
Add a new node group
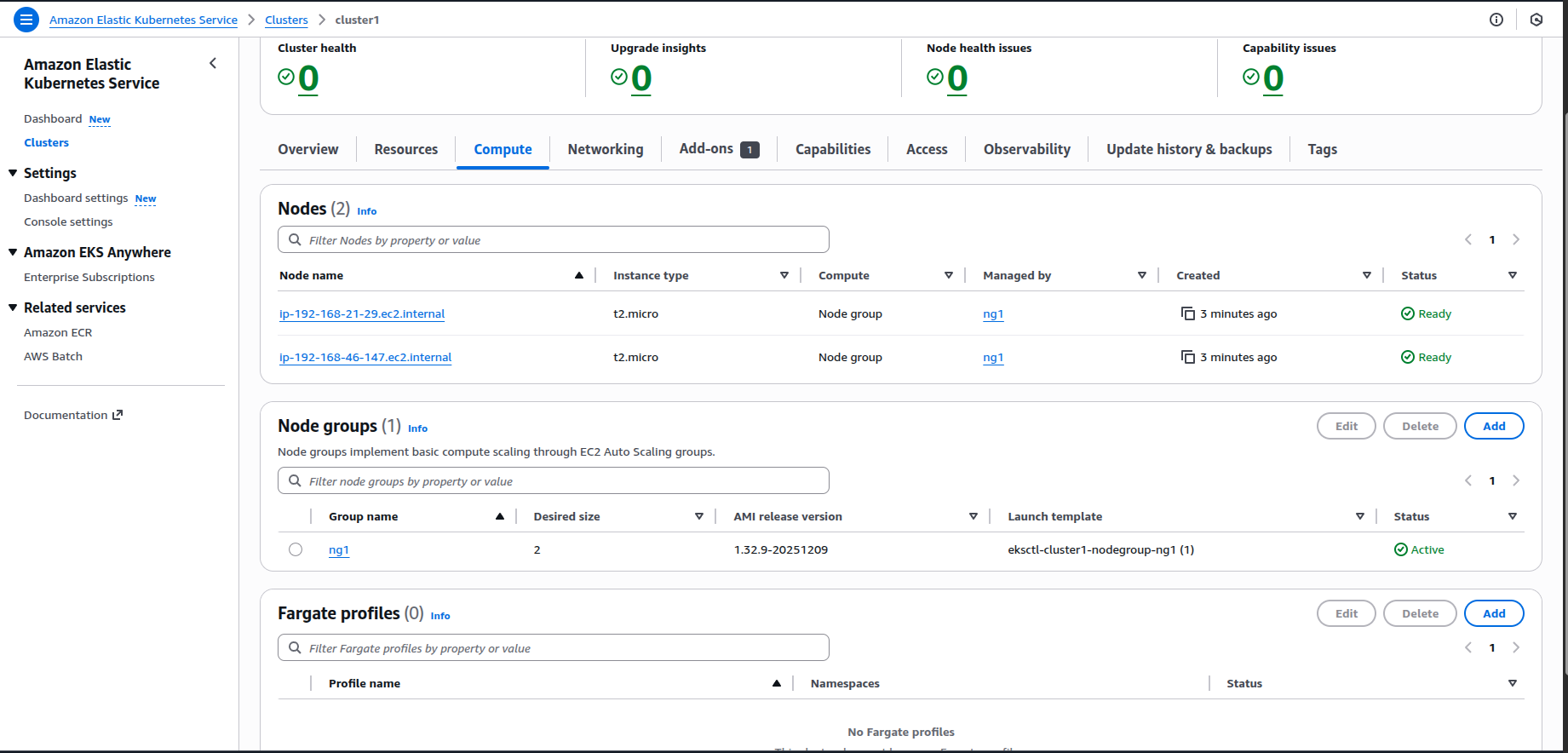click(x=1494, y=426)
